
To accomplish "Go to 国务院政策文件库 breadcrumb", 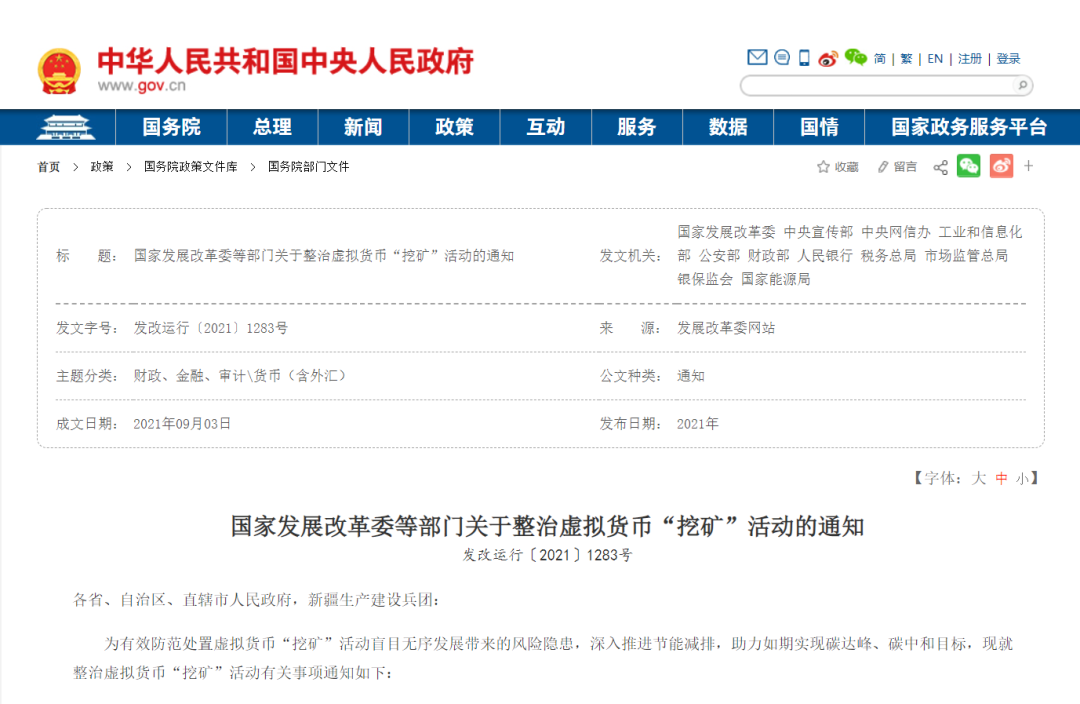I will click(191, 167).
